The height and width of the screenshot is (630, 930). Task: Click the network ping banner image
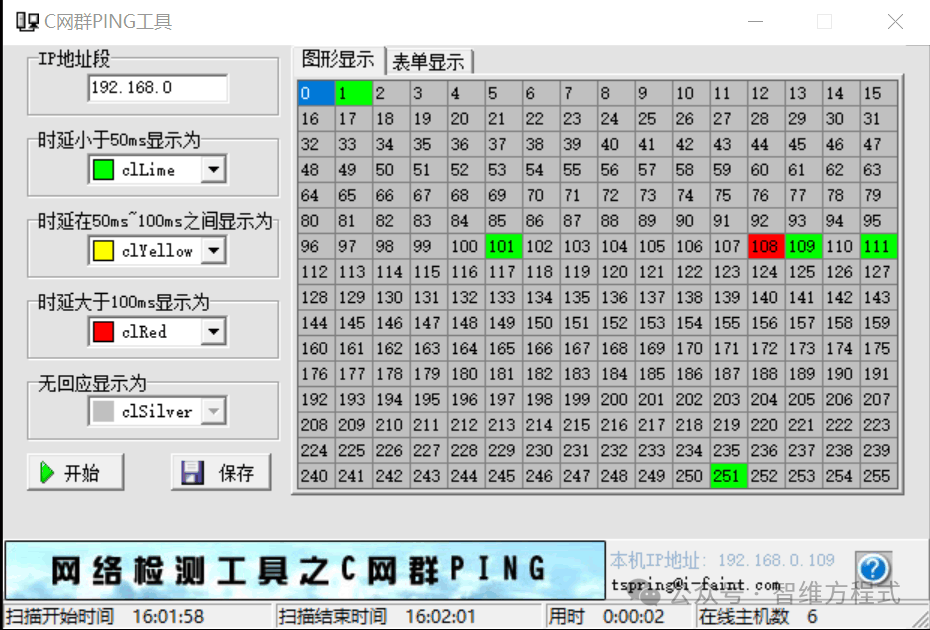pos(305,569)
